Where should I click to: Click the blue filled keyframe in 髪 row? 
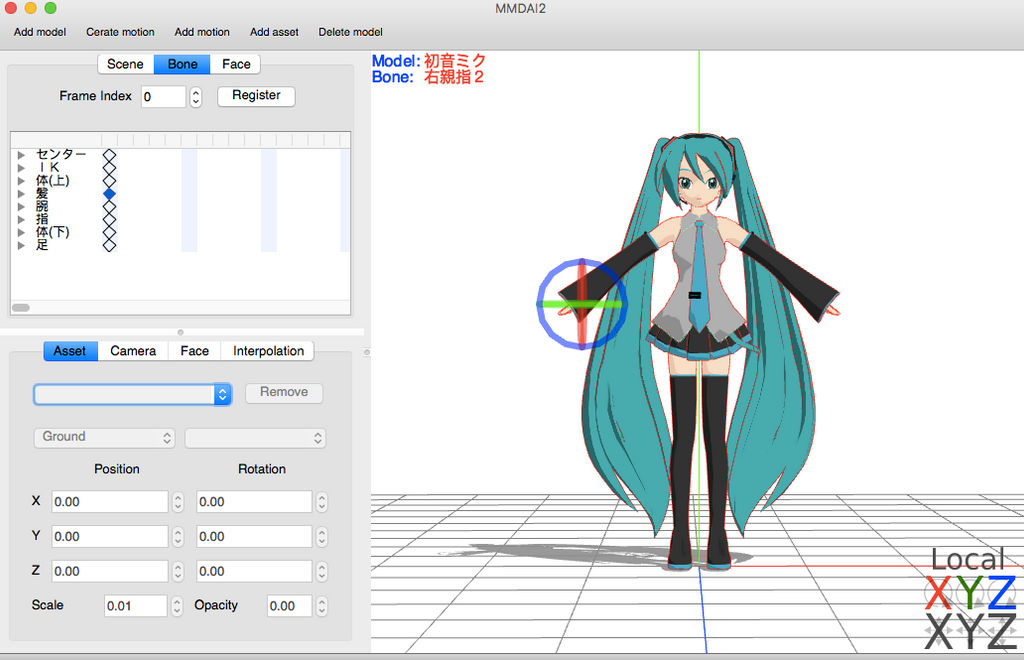110,194
